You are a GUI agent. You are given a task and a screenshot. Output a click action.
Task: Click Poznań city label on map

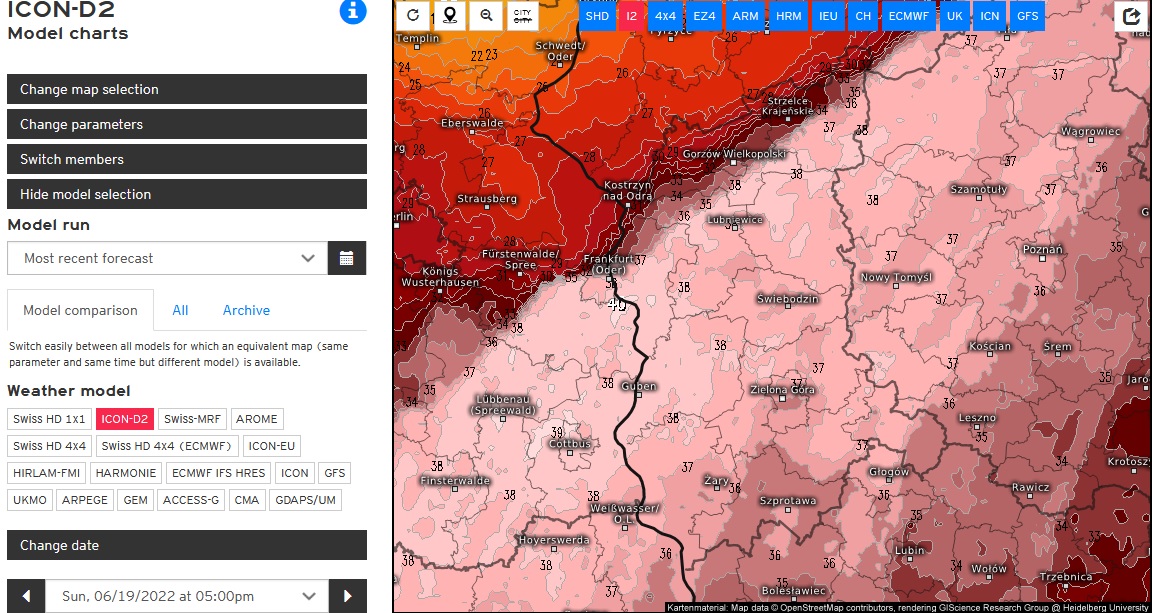[x=1042, y=249]
